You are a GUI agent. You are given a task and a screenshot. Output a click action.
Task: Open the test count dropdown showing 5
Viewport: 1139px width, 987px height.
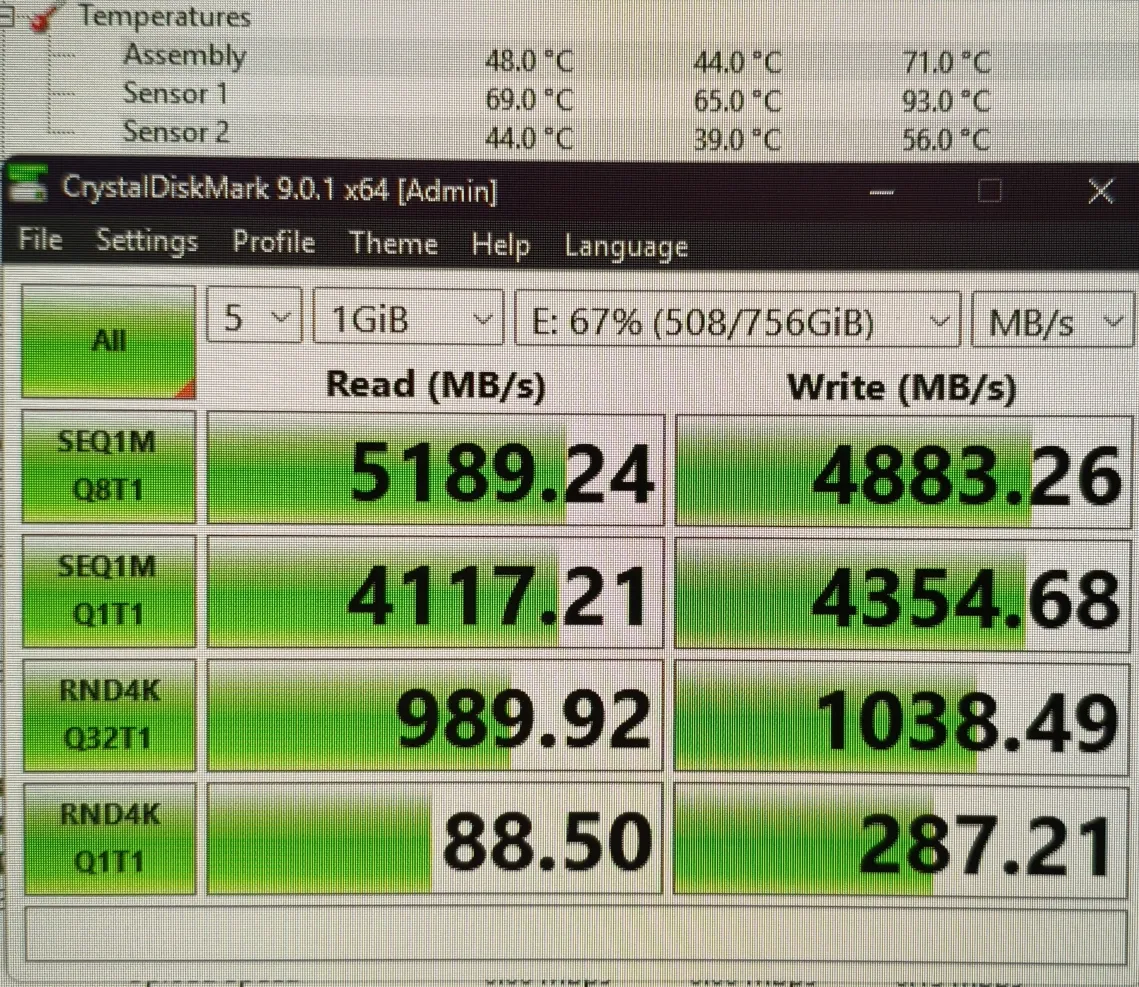[254, 321]
